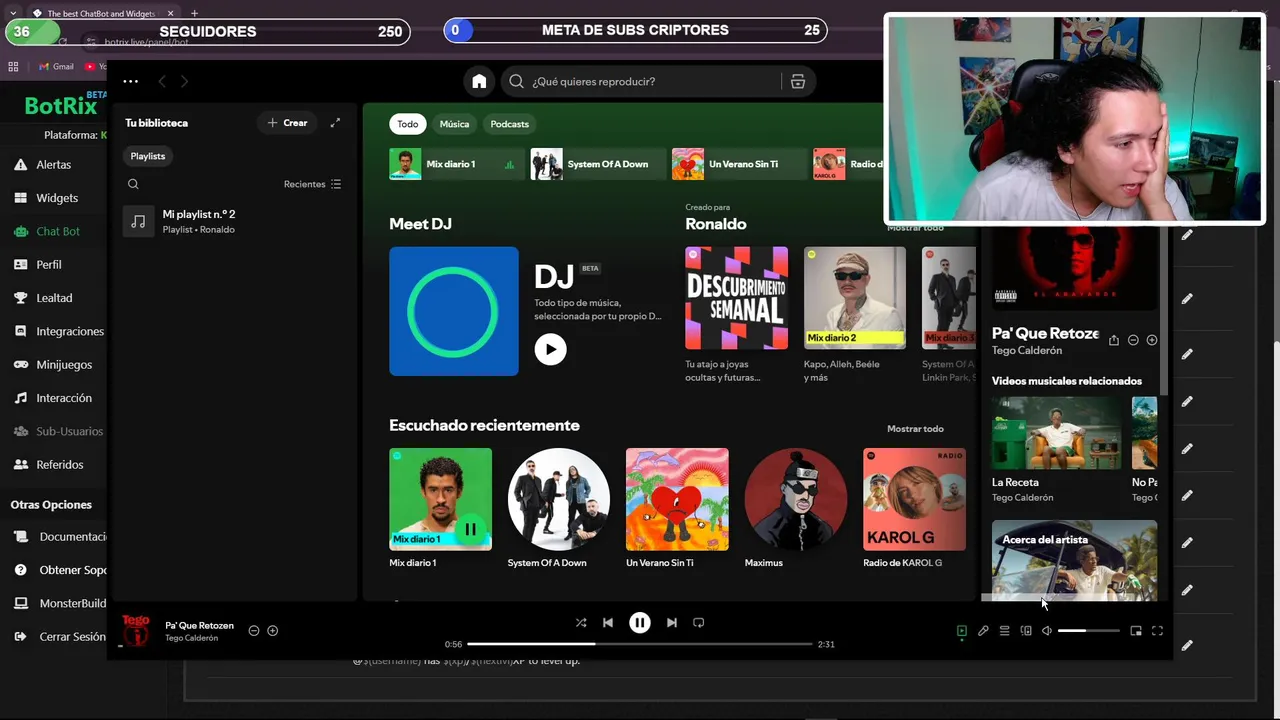Adjust the volume slider

[x=1088, y=631]
